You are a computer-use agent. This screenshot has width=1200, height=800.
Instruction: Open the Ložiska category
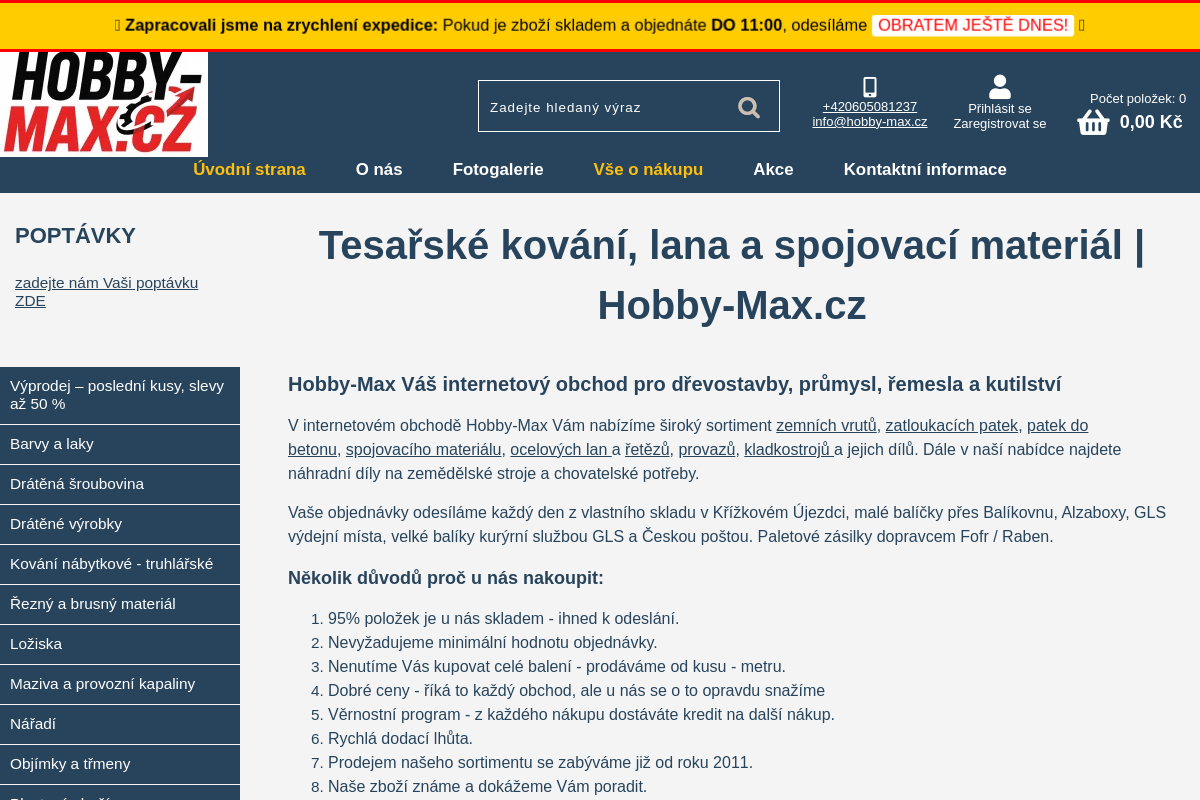[120, 644]
